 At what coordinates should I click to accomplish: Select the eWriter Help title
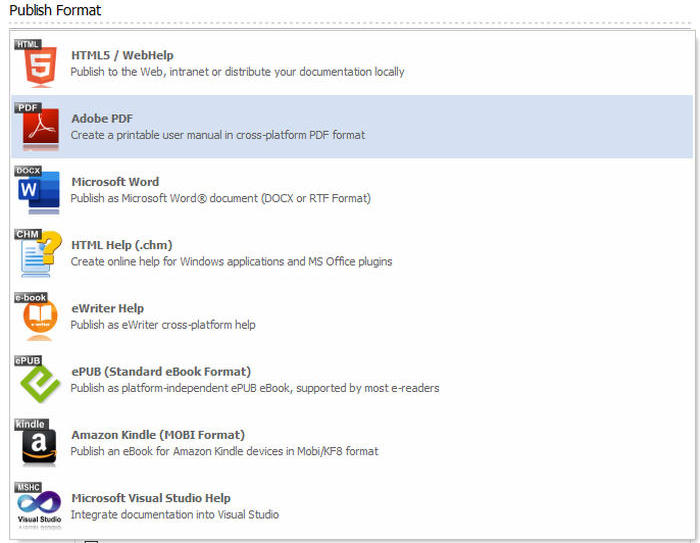click(x=107, y=308)
